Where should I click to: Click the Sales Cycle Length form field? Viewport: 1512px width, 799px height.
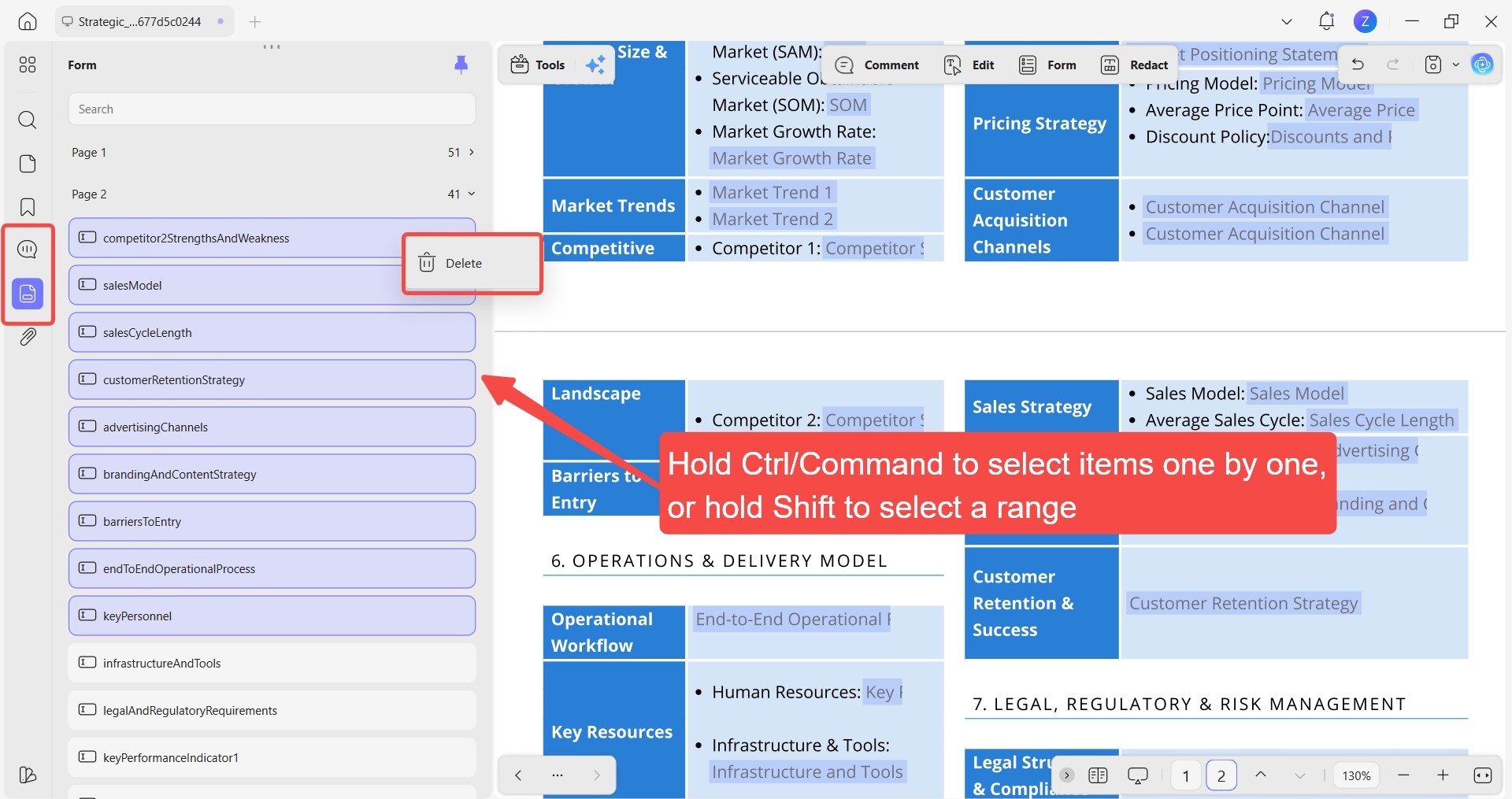point(1382,420)
